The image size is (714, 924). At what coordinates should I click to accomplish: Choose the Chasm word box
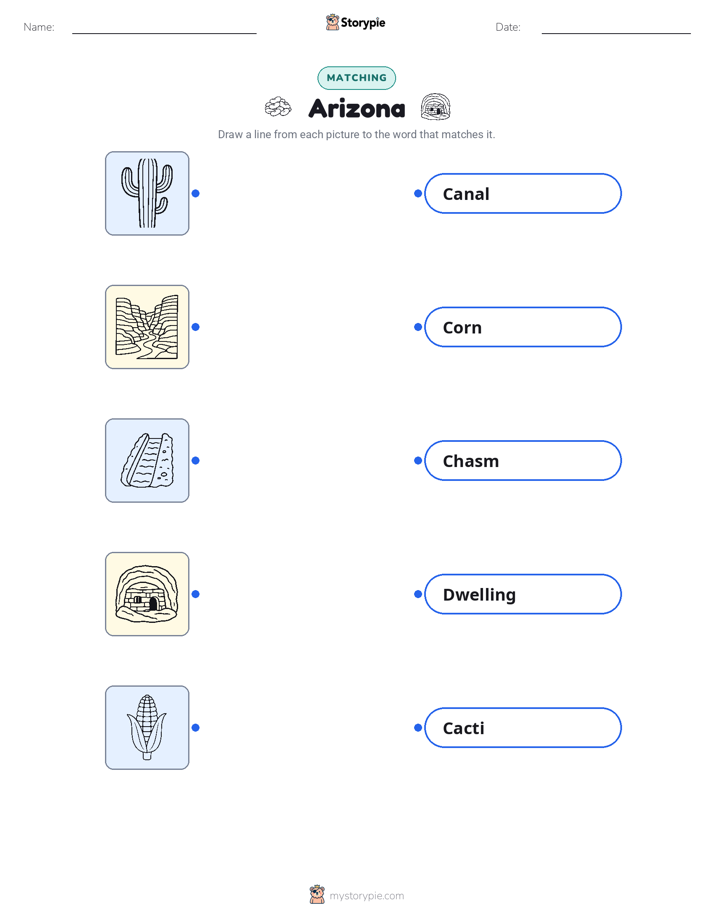click(x=523, y=460)
